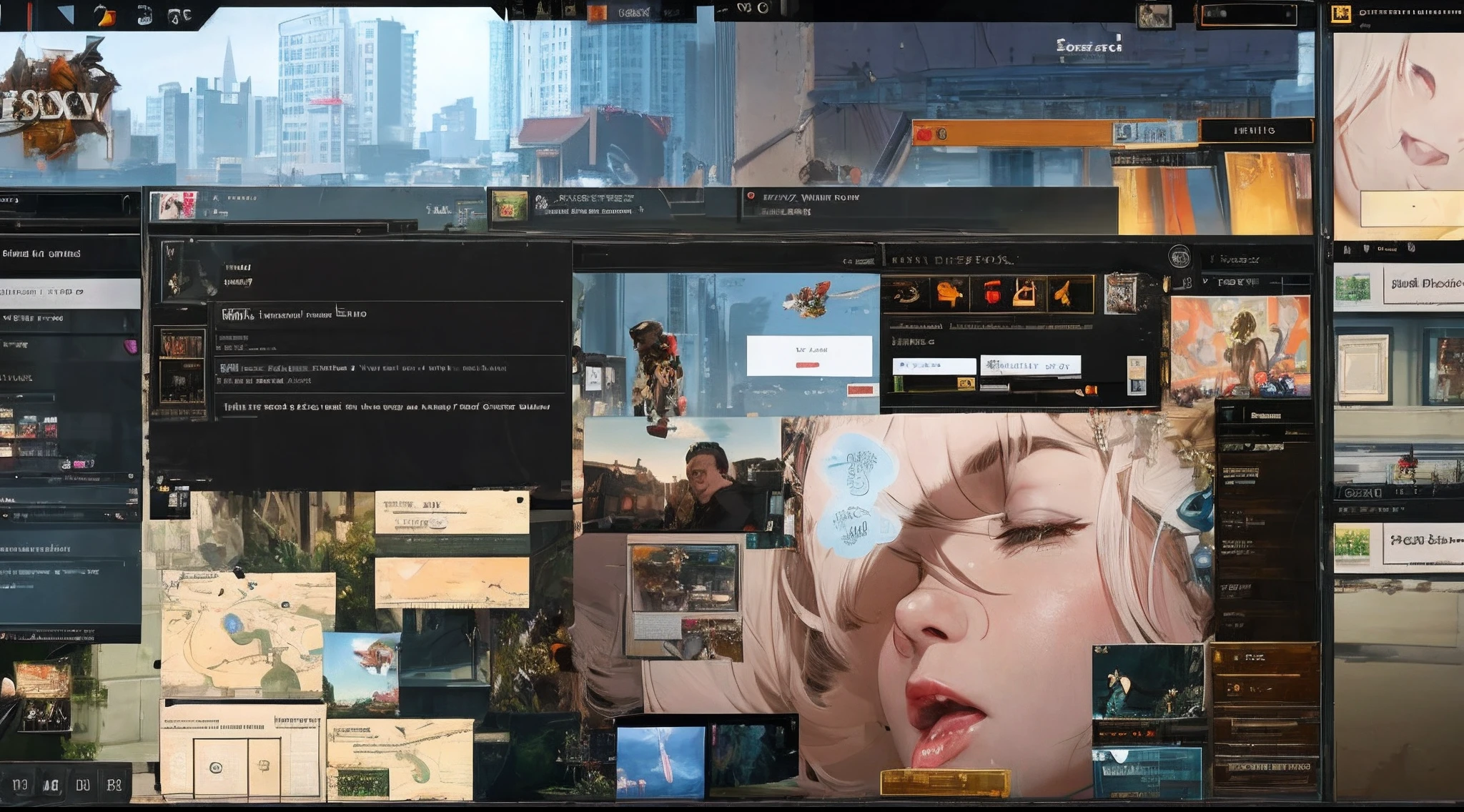Select the highlighted 'Eano' row in the dark dialog
Screen dimensions: 1464x812
point(390,314)
